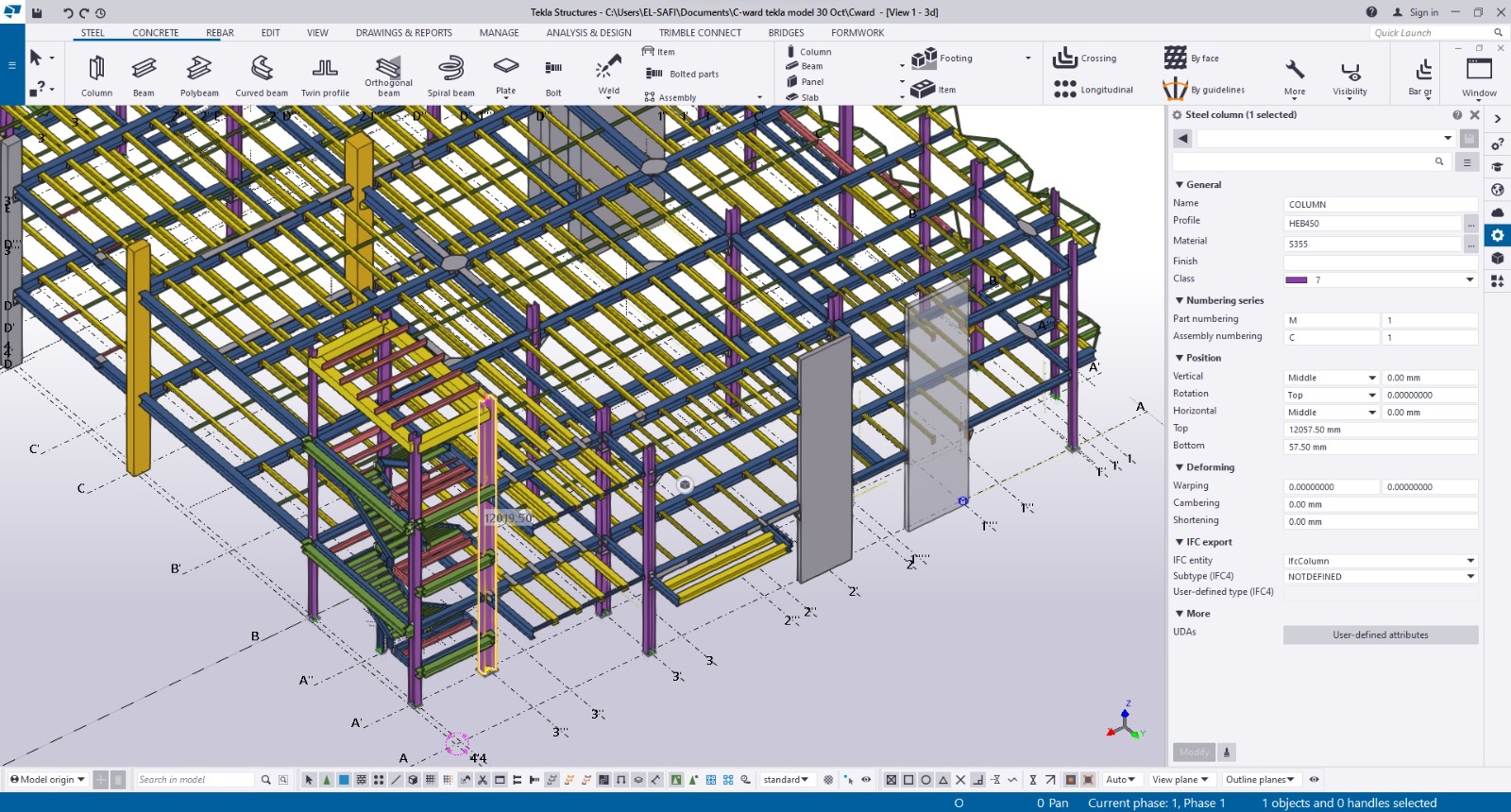Click the Profile browse ellipsis button

click(x=1470, y=224)
